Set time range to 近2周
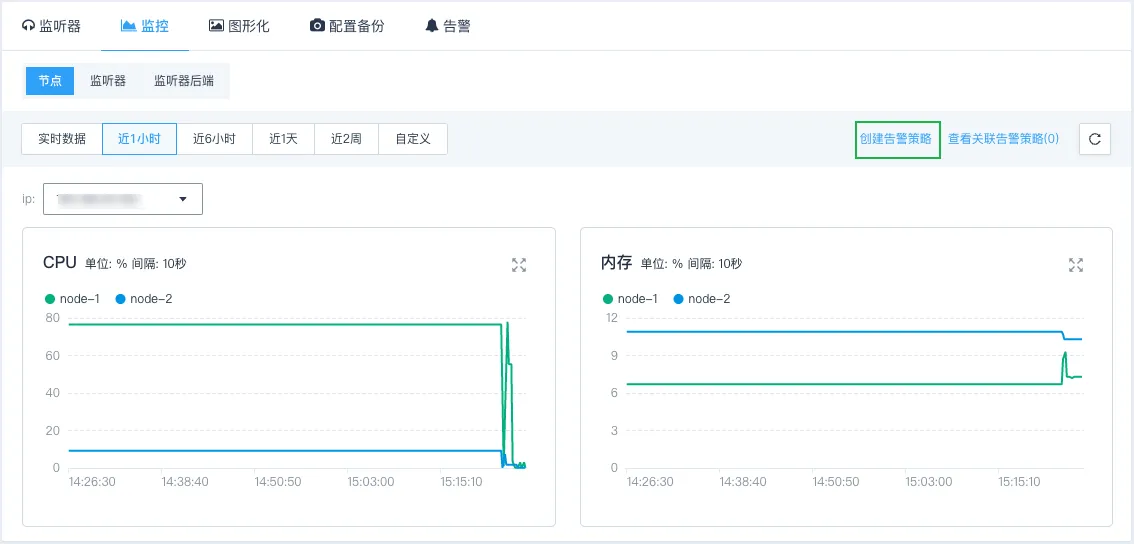Screen dimensions: 1134x544 (x=346, y=139)
